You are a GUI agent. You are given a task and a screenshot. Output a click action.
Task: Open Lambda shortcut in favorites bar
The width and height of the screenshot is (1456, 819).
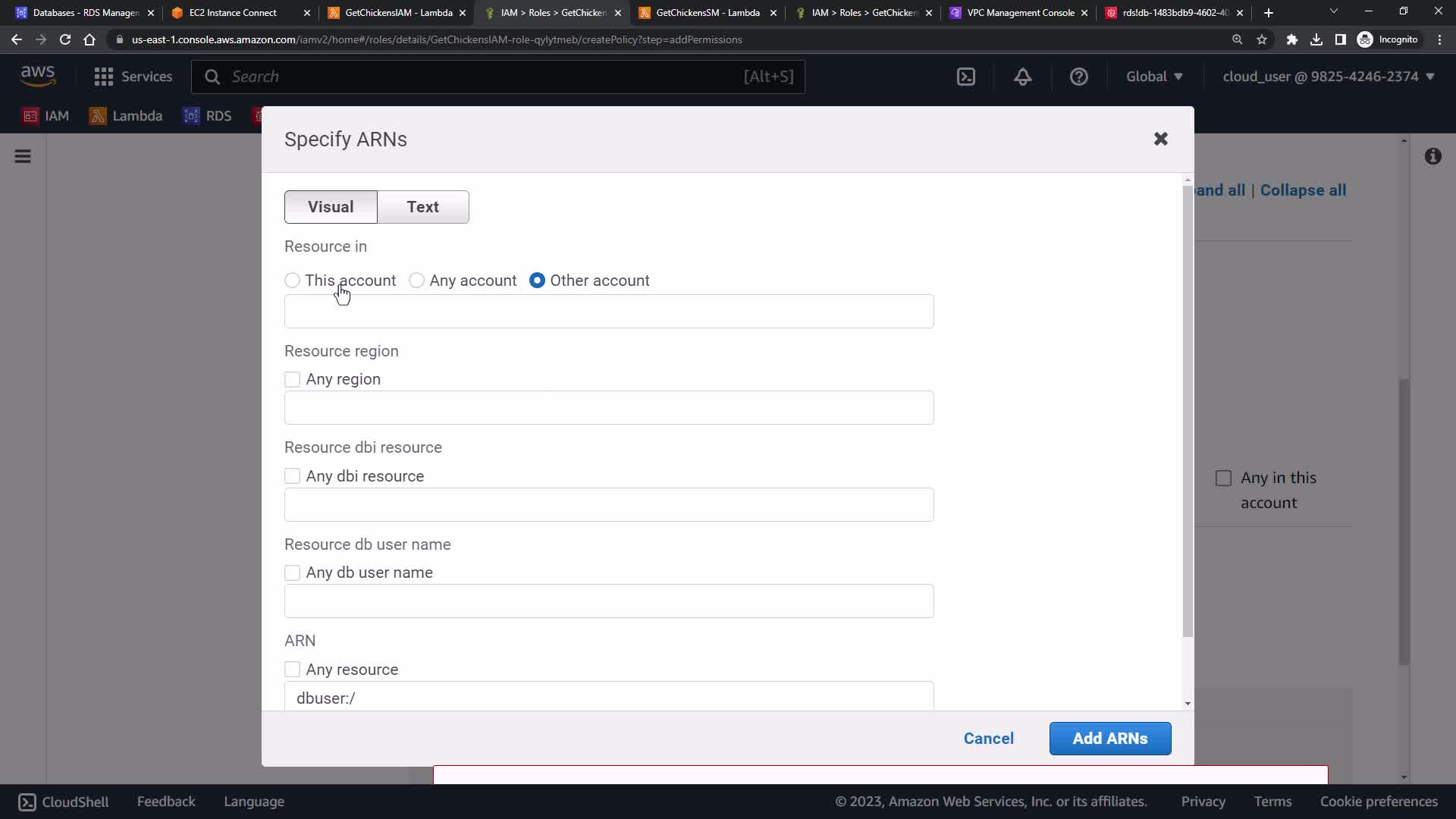click(126, 116)
